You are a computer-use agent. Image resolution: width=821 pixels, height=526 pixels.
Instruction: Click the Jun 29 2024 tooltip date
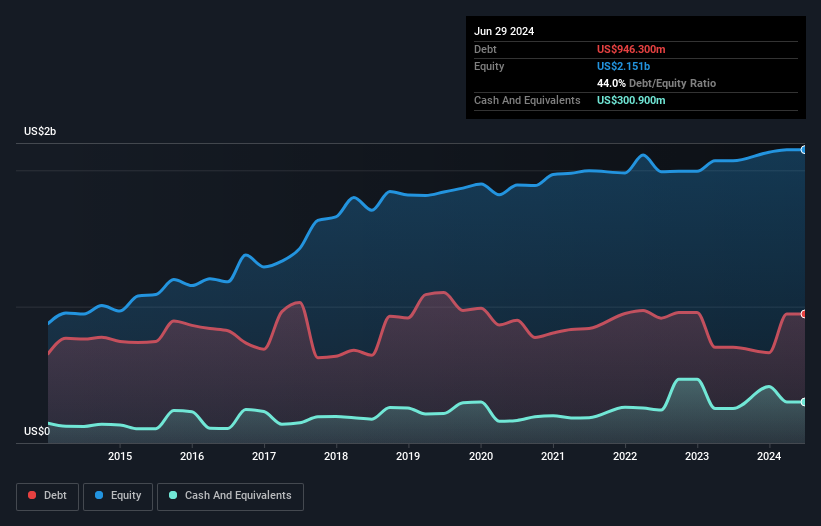click(x=504, y=31)
